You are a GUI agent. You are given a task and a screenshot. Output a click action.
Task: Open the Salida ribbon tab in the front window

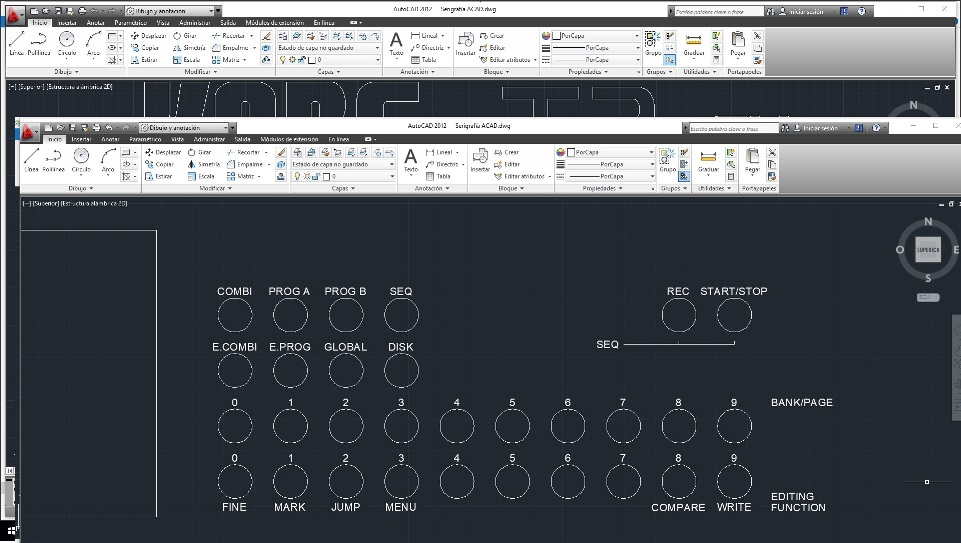pos(243,140)
